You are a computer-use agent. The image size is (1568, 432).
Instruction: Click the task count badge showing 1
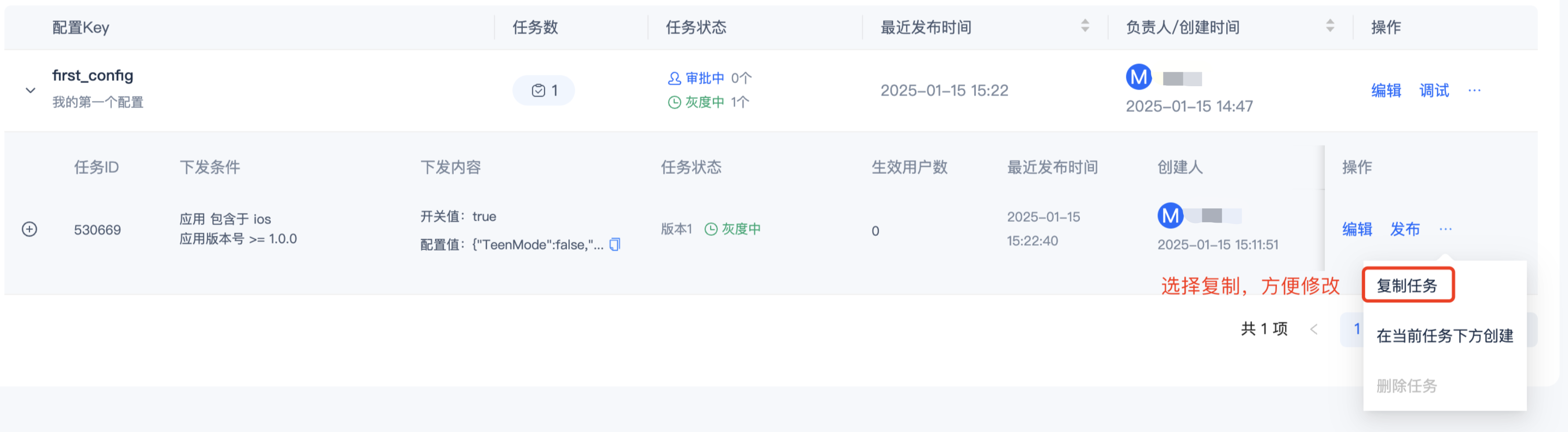(x=544, y=90)
